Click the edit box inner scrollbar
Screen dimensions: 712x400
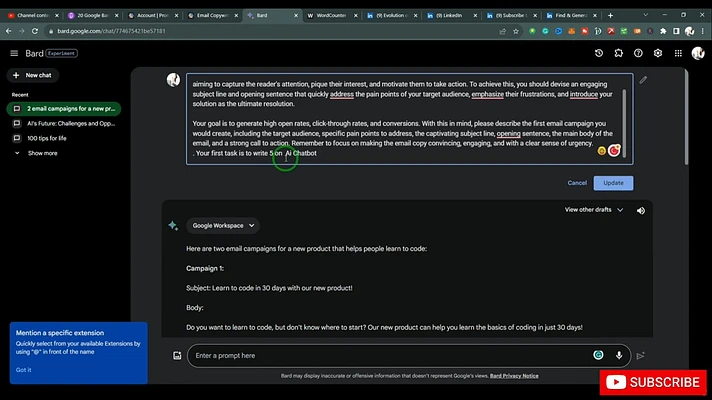point(624,123)
